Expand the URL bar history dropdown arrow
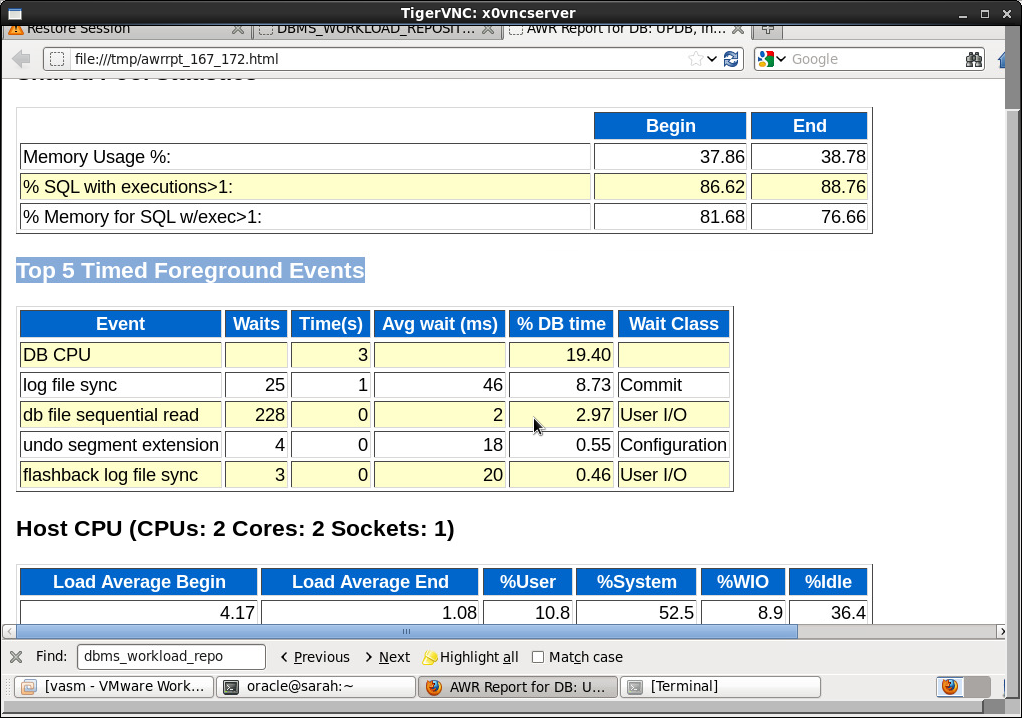This screenshot has height=718, width=1022. (x=712, y=59)
